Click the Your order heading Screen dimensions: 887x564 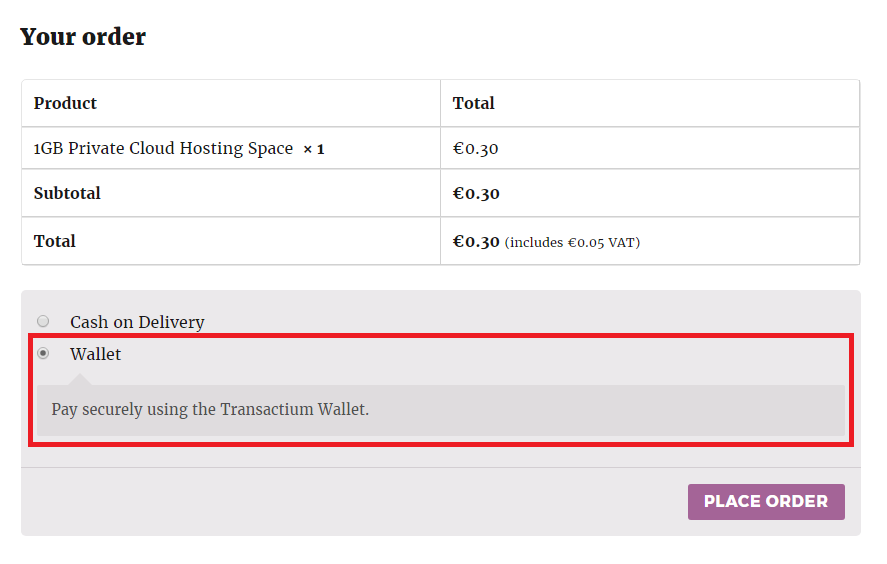point(83,37)
